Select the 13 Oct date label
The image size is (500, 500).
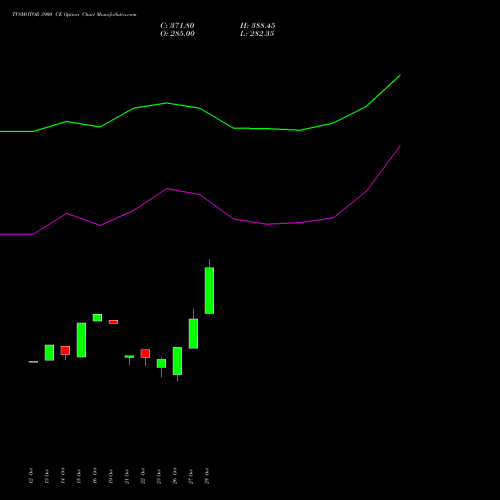click(x=47, y=476)
